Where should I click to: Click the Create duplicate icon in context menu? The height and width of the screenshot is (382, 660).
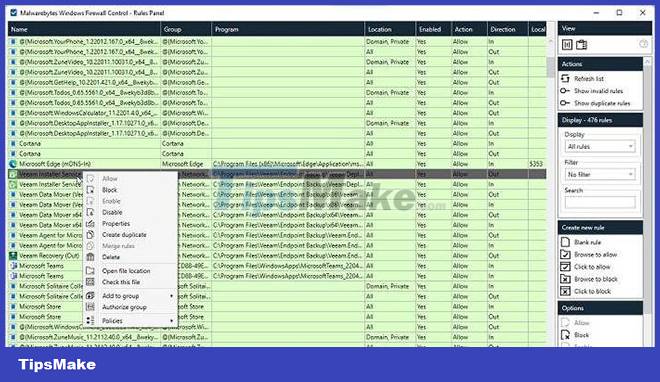point(90,234)
